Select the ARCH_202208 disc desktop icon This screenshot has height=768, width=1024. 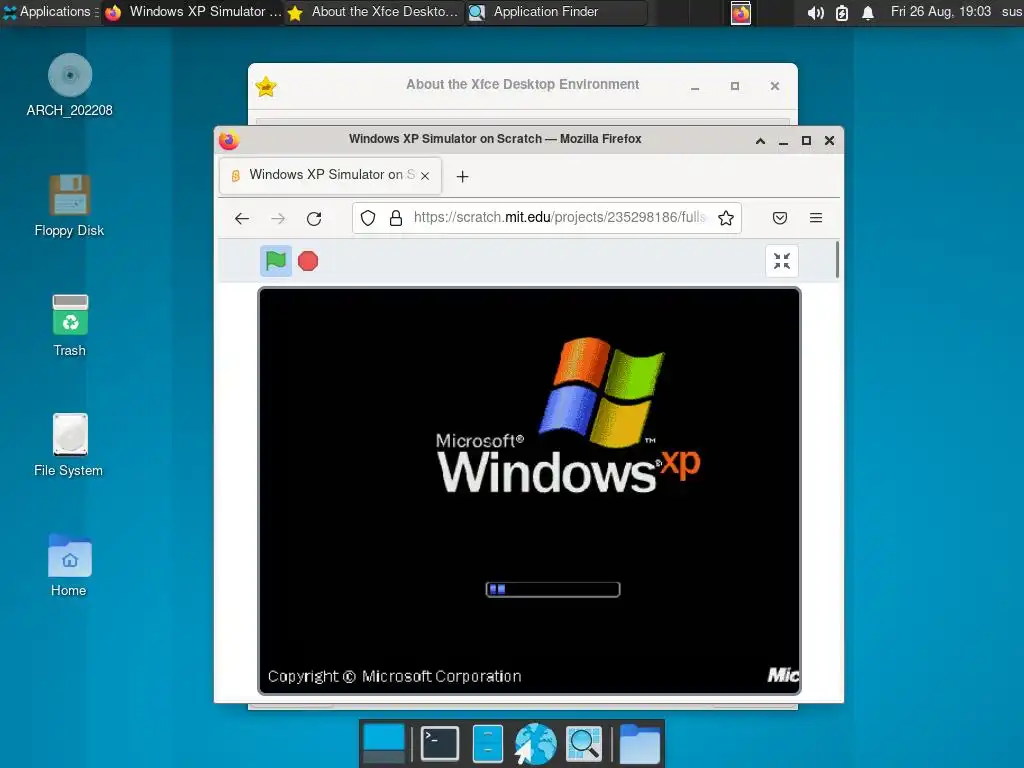tap(69, 86)
